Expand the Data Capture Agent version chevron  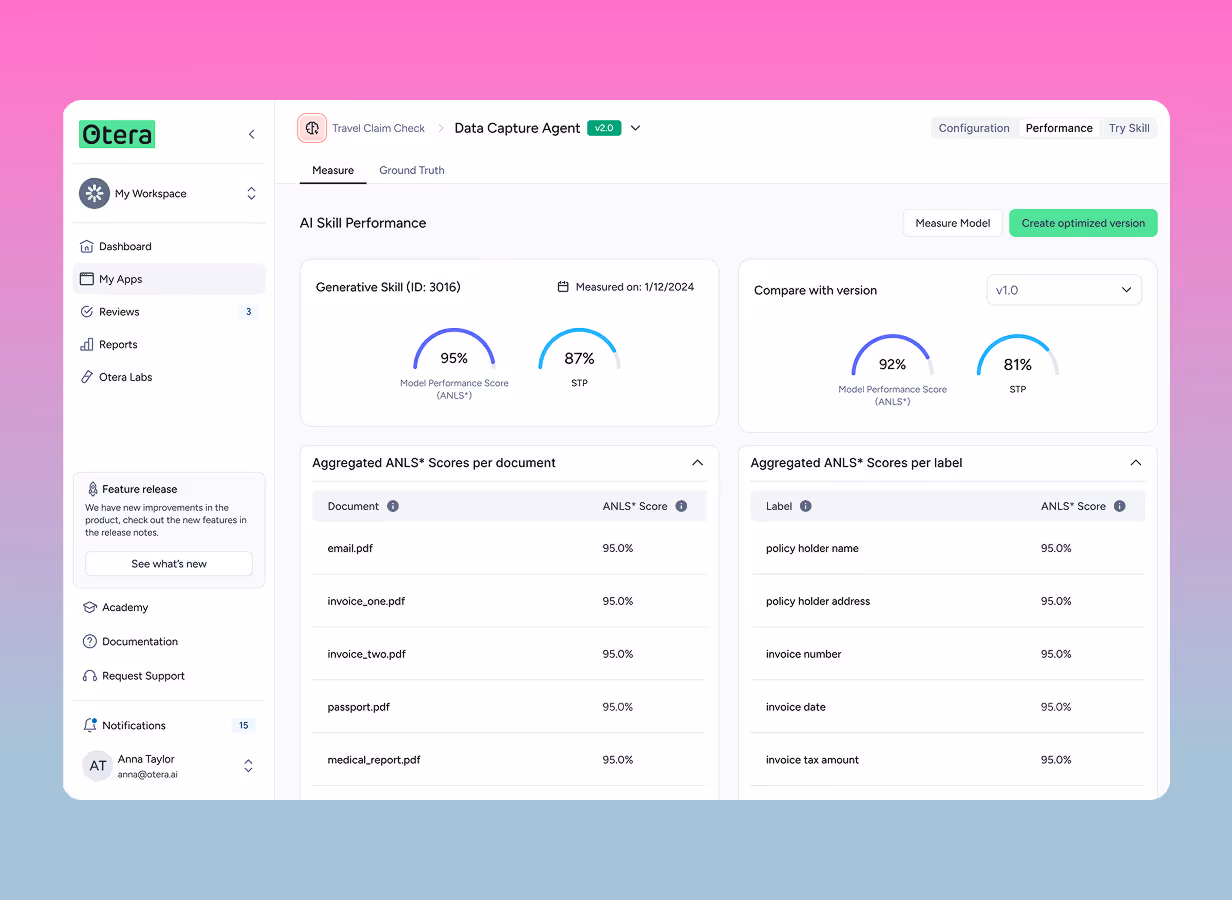coord(635,128)
